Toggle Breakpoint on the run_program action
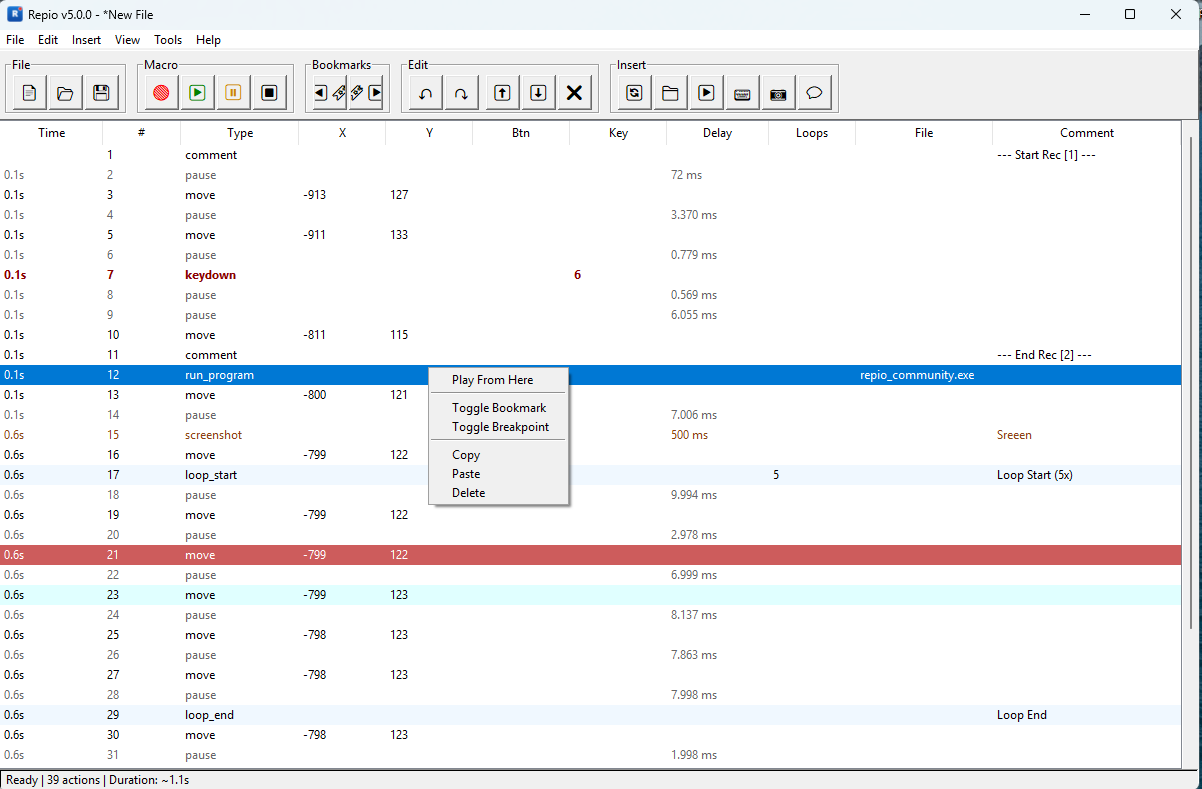 click(x=498, y=427)
